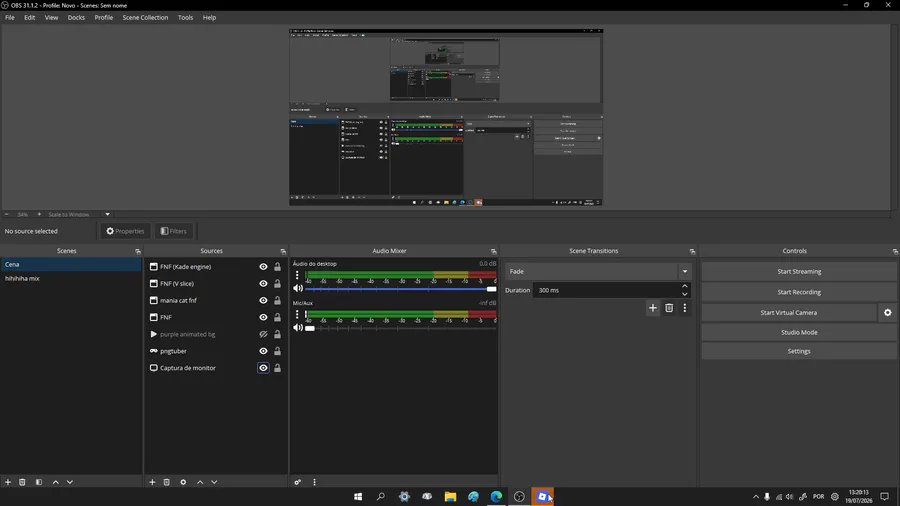This screenshot has height=506, width=900.
Task: Open the Tools menu
Action: click(x=185, y=18)
